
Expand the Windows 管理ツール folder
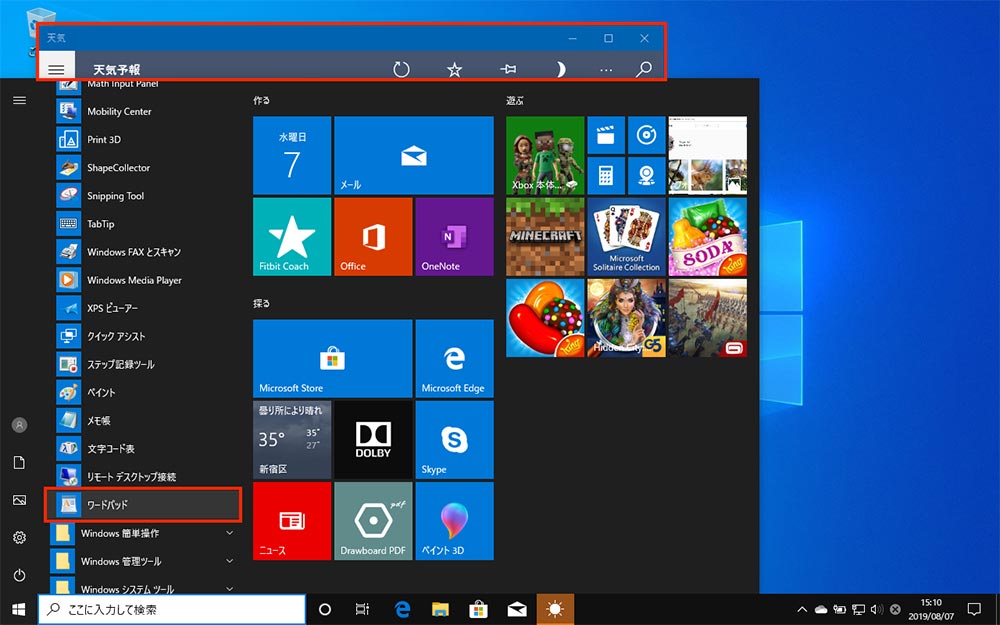click(x=145, y=561)
